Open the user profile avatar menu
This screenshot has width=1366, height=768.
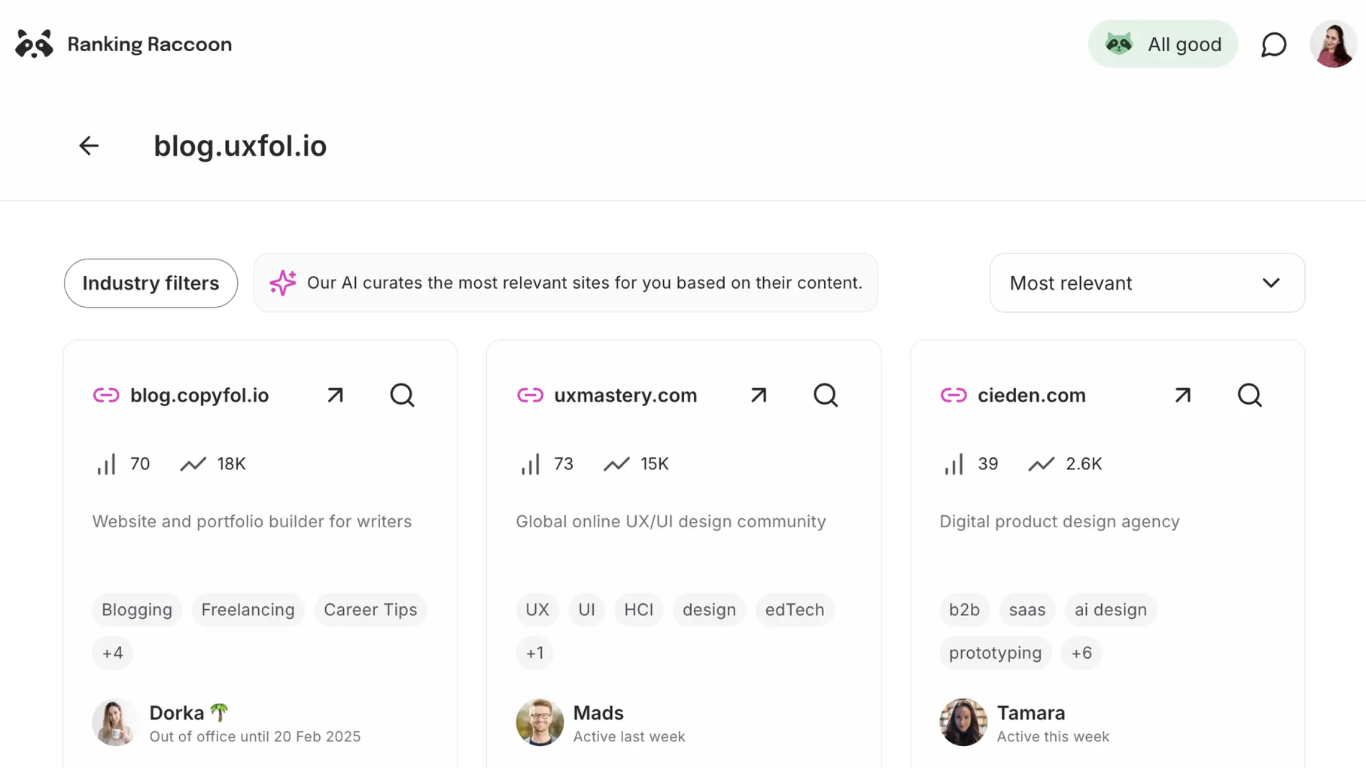click(x=1333, y=45)
